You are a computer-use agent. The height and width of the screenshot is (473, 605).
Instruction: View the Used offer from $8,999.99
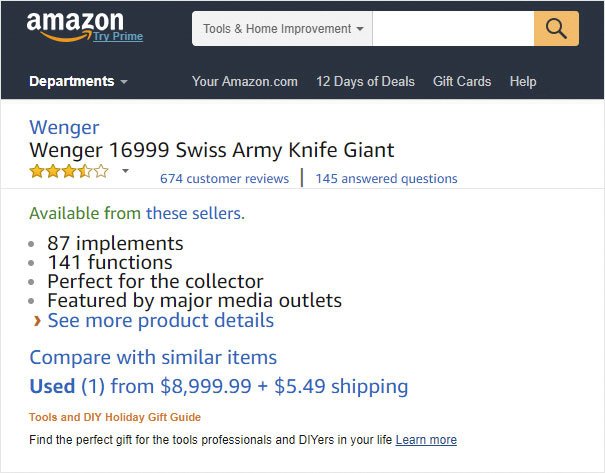219,386
